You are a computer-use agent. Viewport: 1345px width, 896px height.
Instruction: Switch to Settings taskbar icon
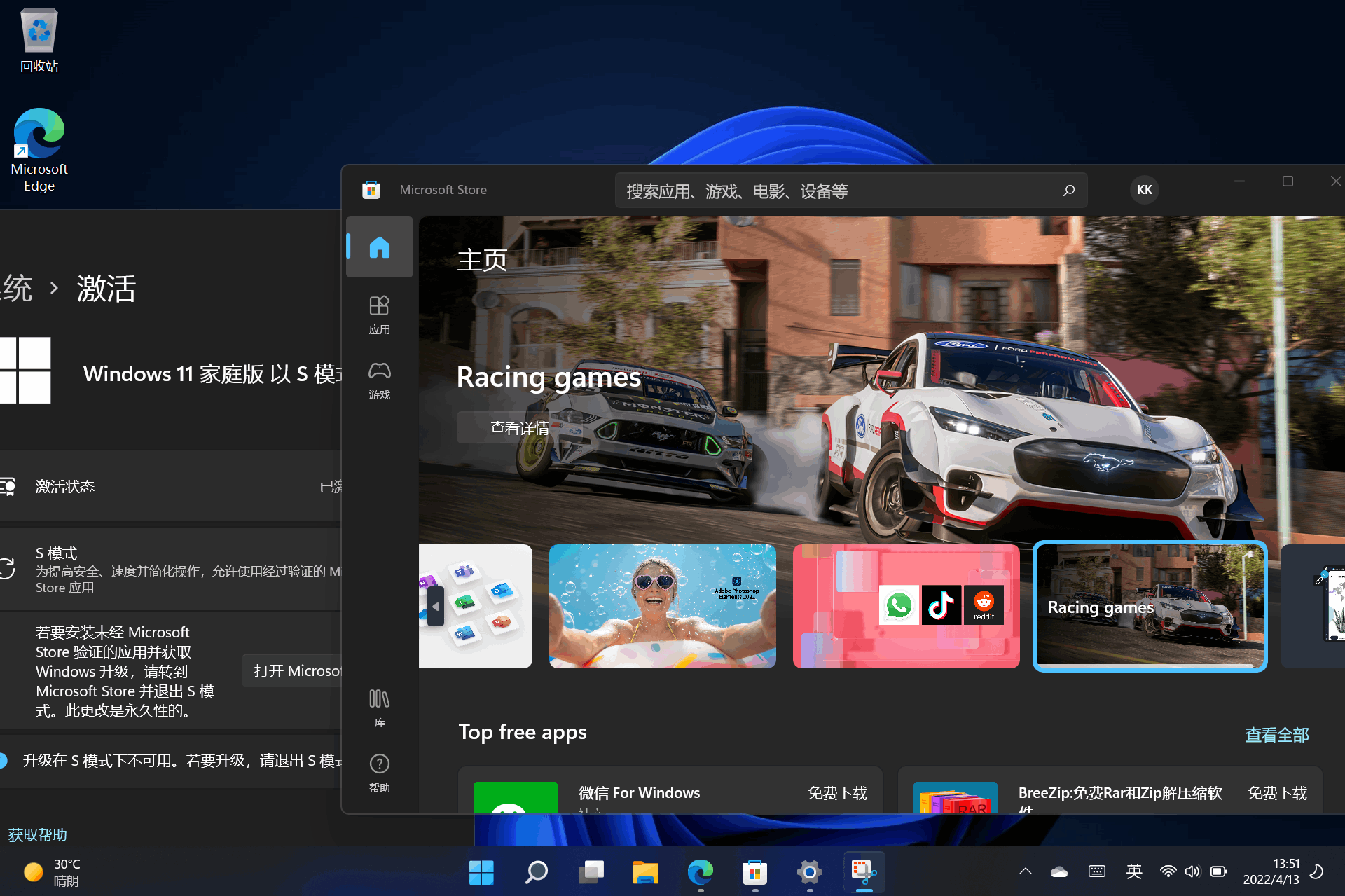coord(810,872)
